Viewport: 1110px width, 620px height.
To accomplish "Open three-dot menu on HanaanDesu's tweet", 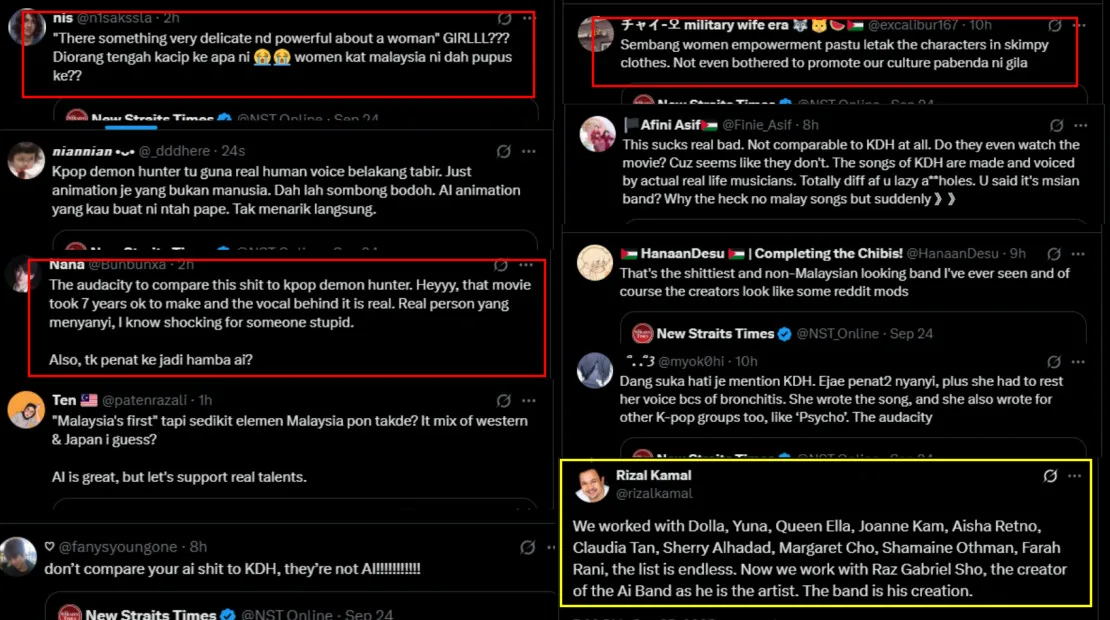I will pos(1080,253).
